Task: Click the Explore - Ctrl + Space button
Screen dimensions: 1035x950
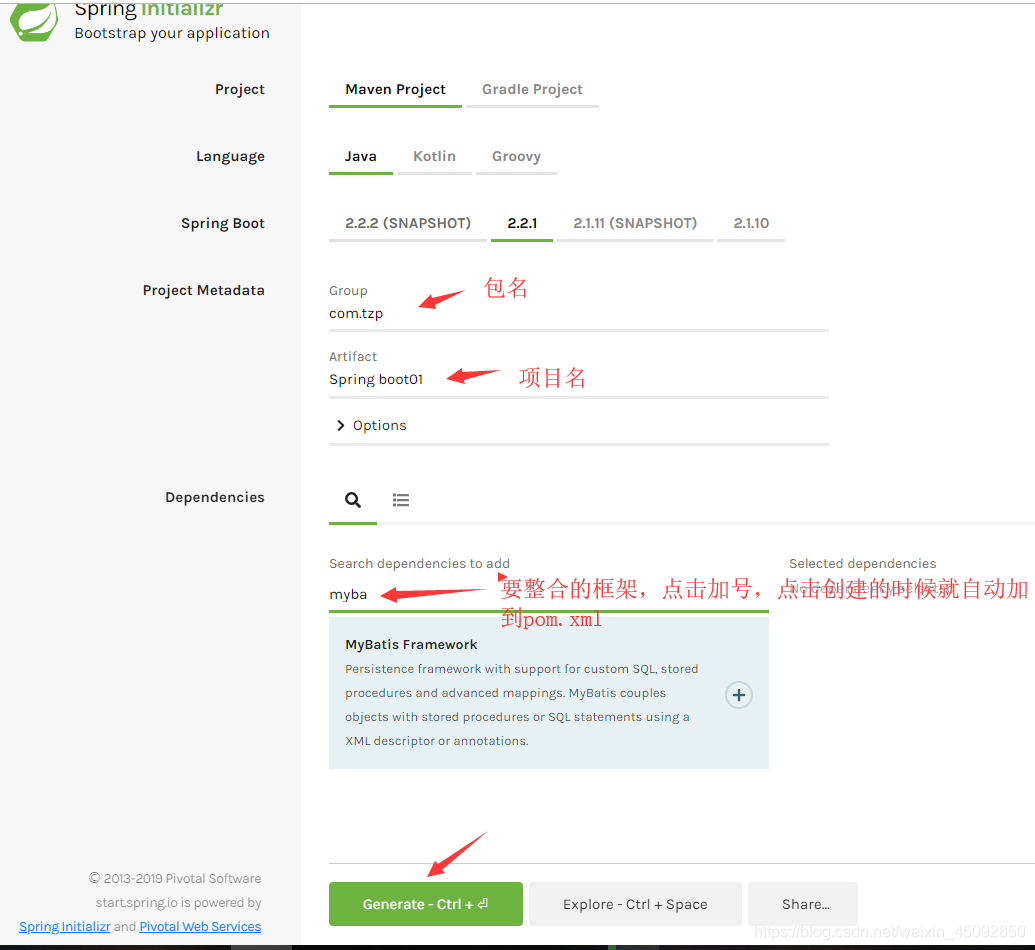Action: pyautogui.click(x=635, y=904)
